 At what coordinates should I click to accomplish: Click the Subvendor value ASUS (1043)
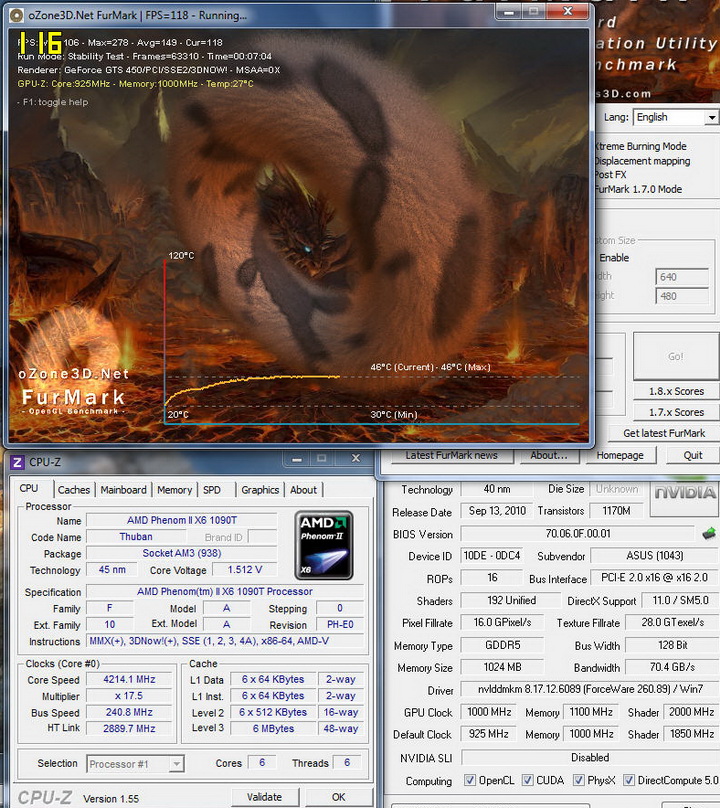pyautogui.click(x=655, y=556)
